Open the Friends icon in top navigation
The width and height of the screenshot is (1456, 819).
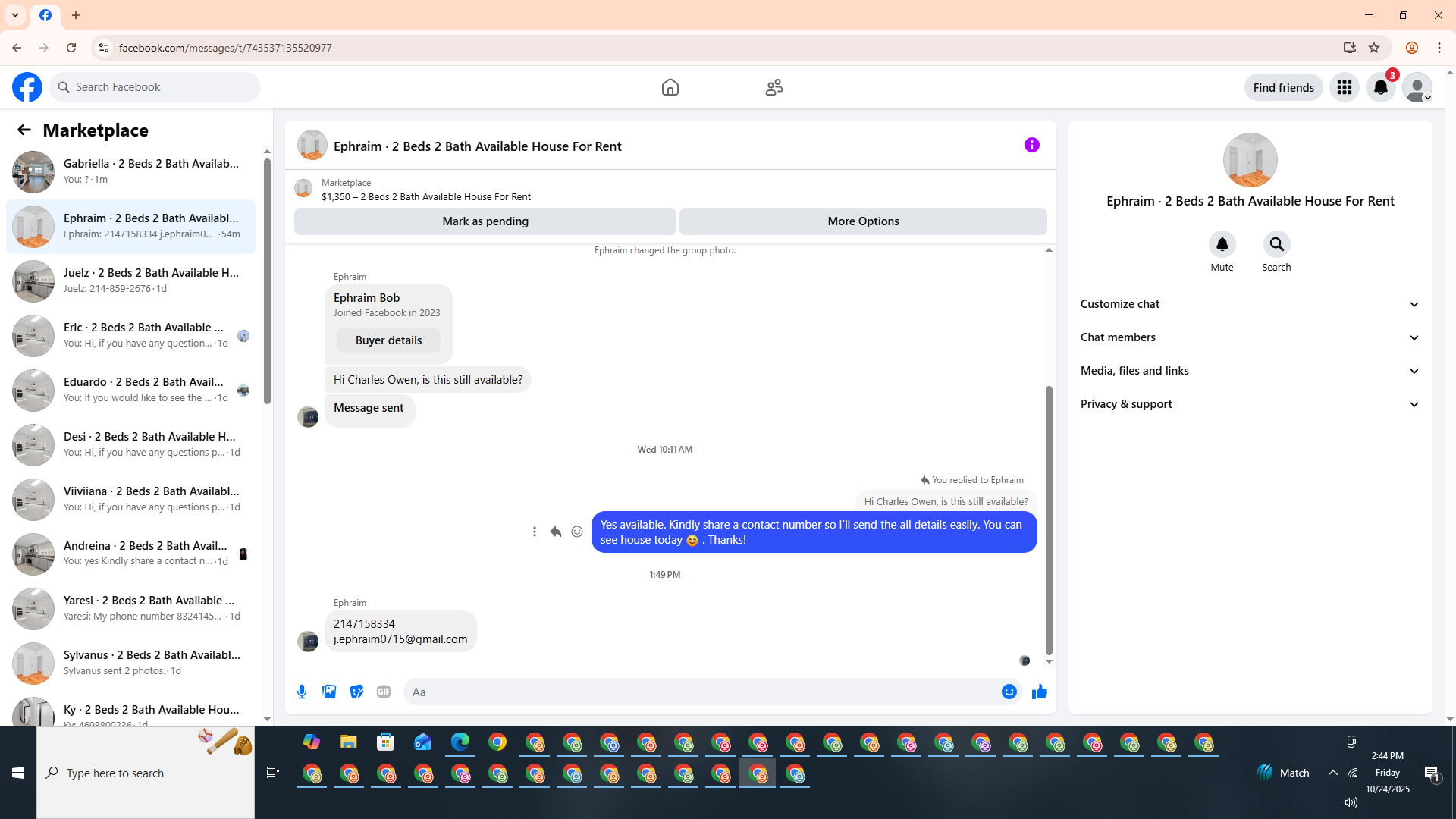tap(774, 87)
